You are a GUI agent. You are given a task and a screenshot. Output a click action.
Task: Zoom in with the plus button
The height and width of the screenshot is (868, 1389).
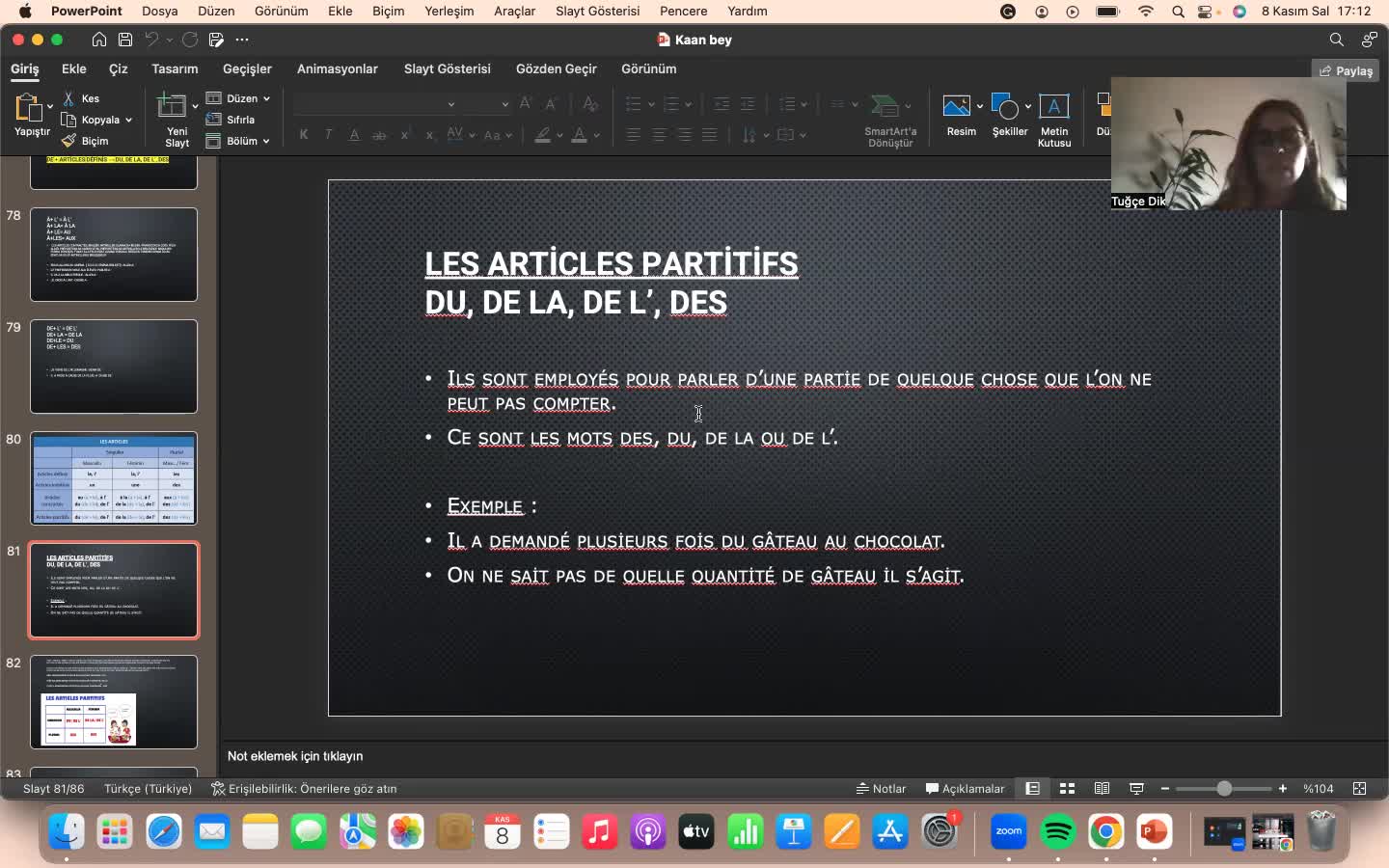(1283, 789)
